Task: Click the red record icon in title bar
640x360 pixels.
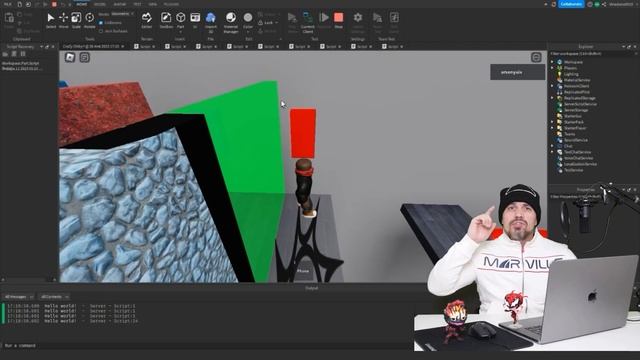Action: coord(54,4)
